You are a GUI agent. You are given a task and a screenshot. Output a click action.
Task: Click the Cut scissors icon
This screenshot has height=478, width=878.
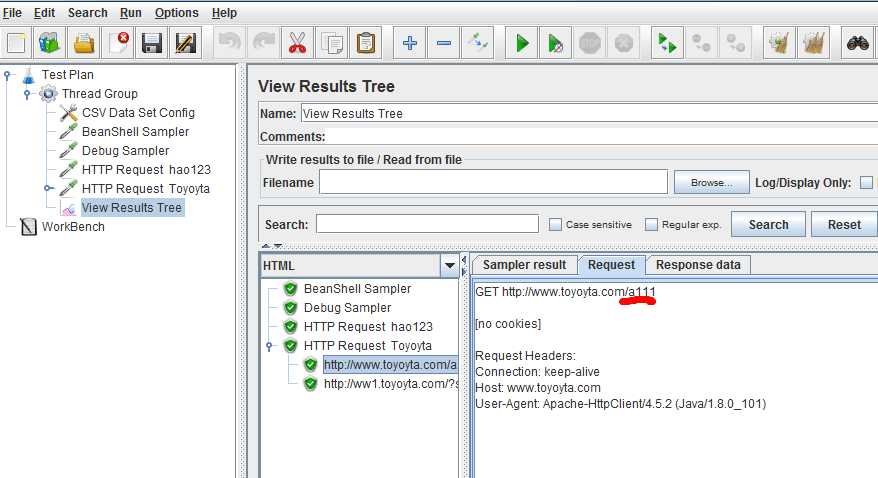[297, 43]
